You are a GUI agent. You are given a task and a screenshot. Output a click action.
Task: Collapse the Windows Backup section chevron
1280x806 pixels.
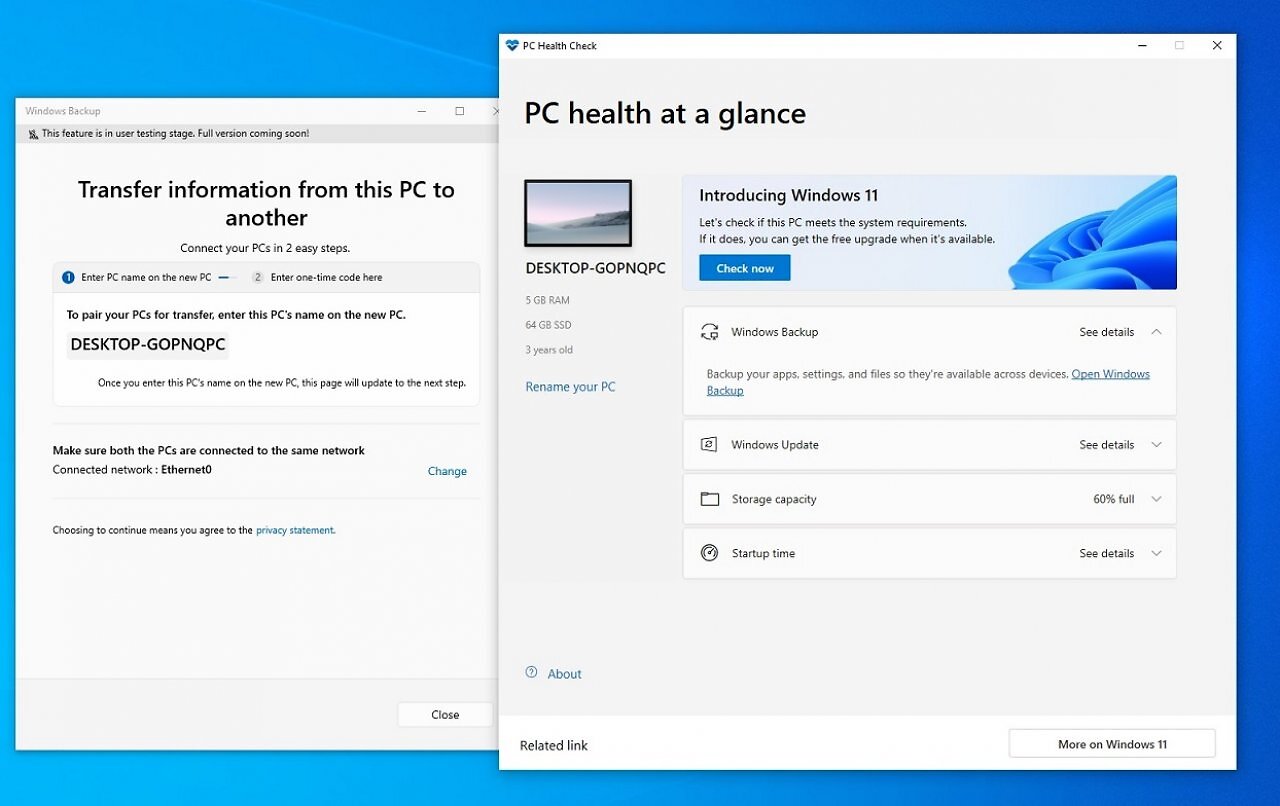1157,332
